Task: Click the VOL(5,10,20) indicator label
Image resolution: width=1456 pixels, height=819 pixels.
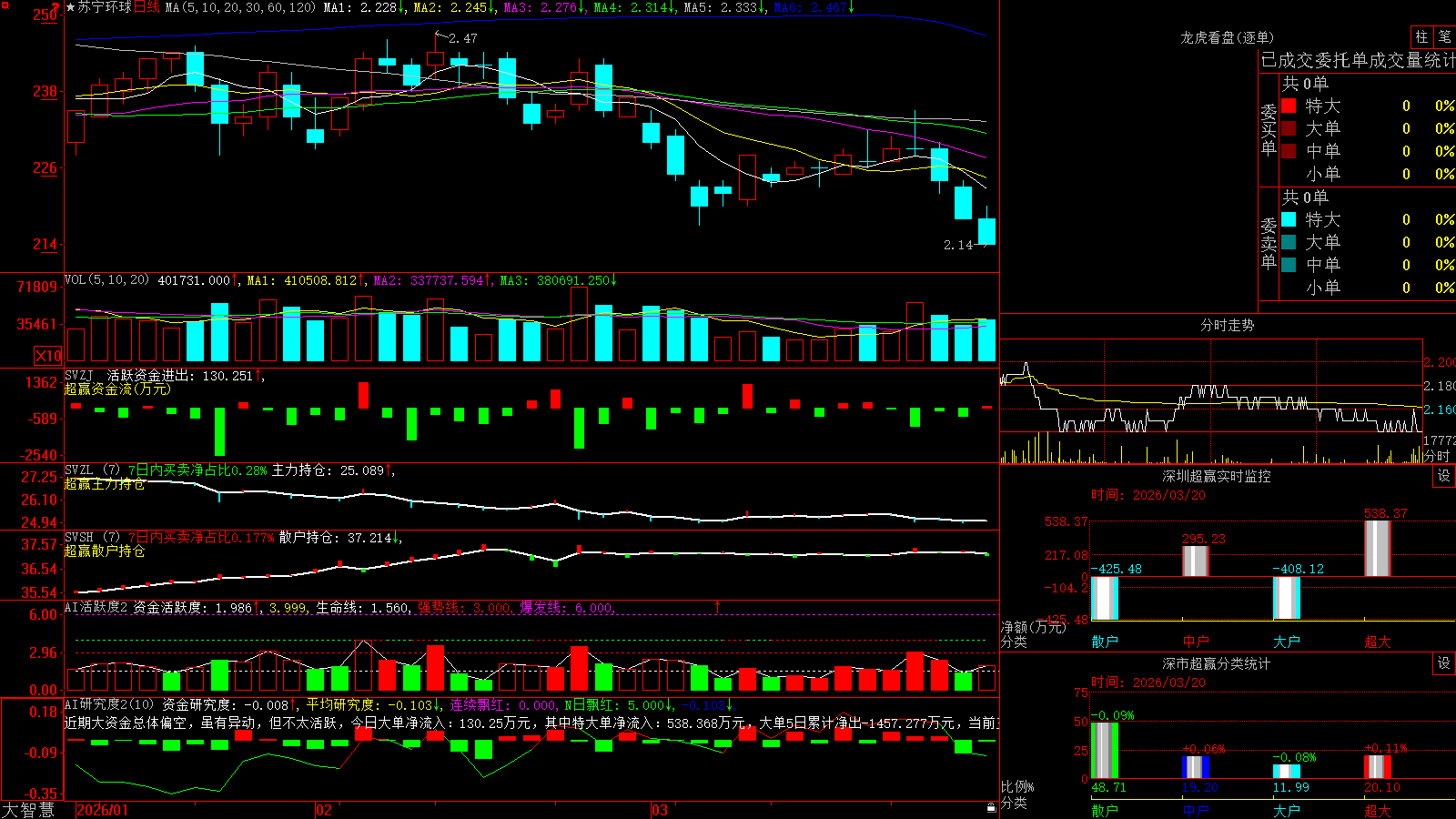Action: [106, 280]
